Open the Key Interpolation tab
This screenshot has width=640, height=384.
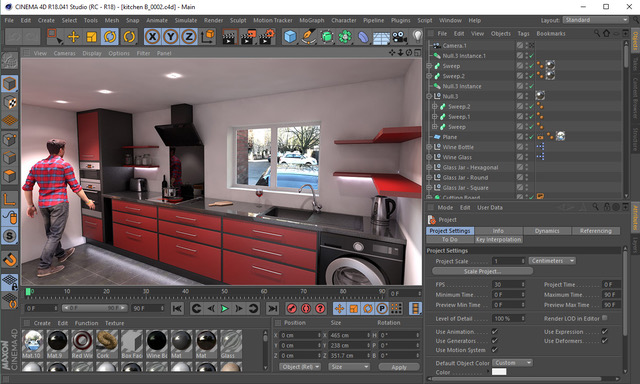(498, 240)
